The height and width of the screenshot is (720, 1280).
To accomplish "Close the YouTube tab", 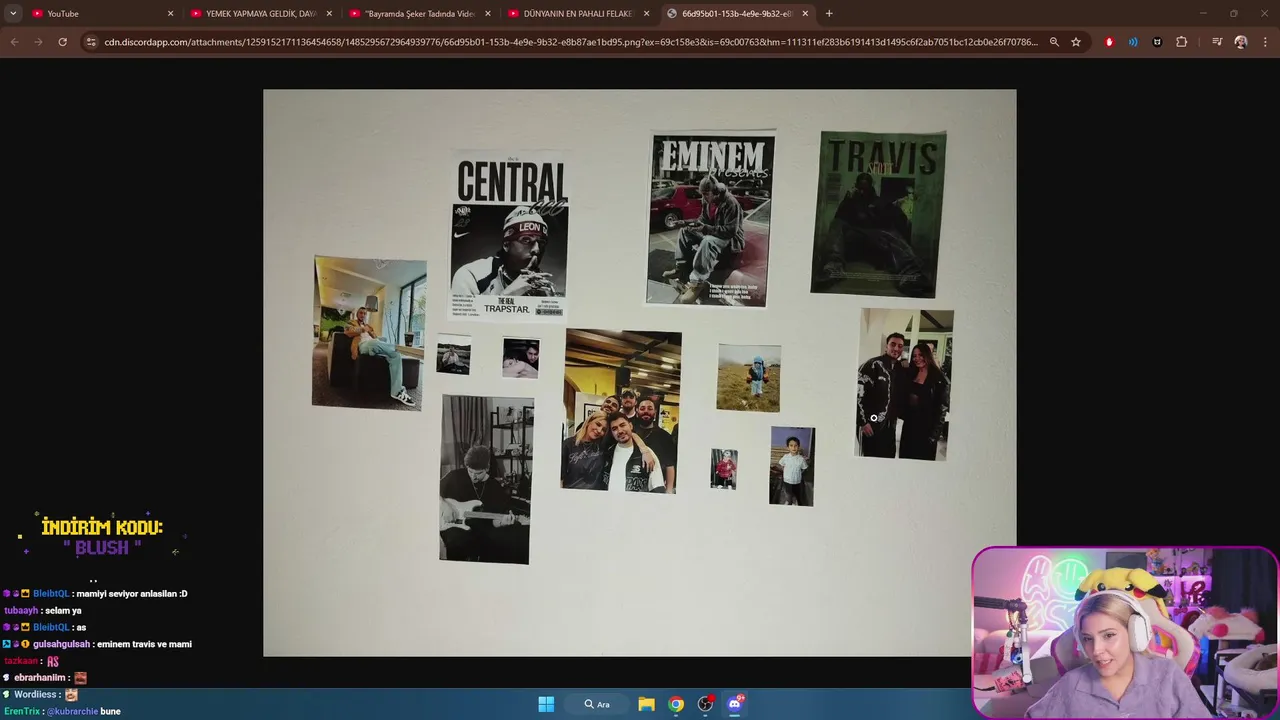I will (170, 13).
